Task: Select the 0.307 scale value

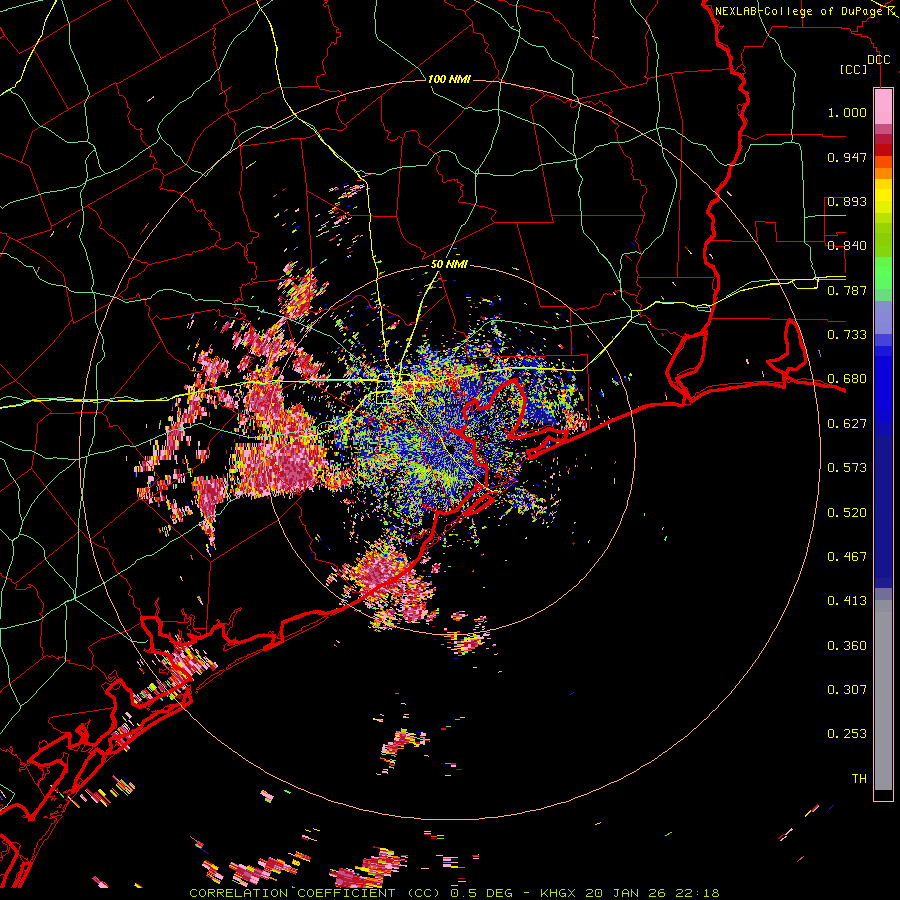Action: tap(847, 690)
